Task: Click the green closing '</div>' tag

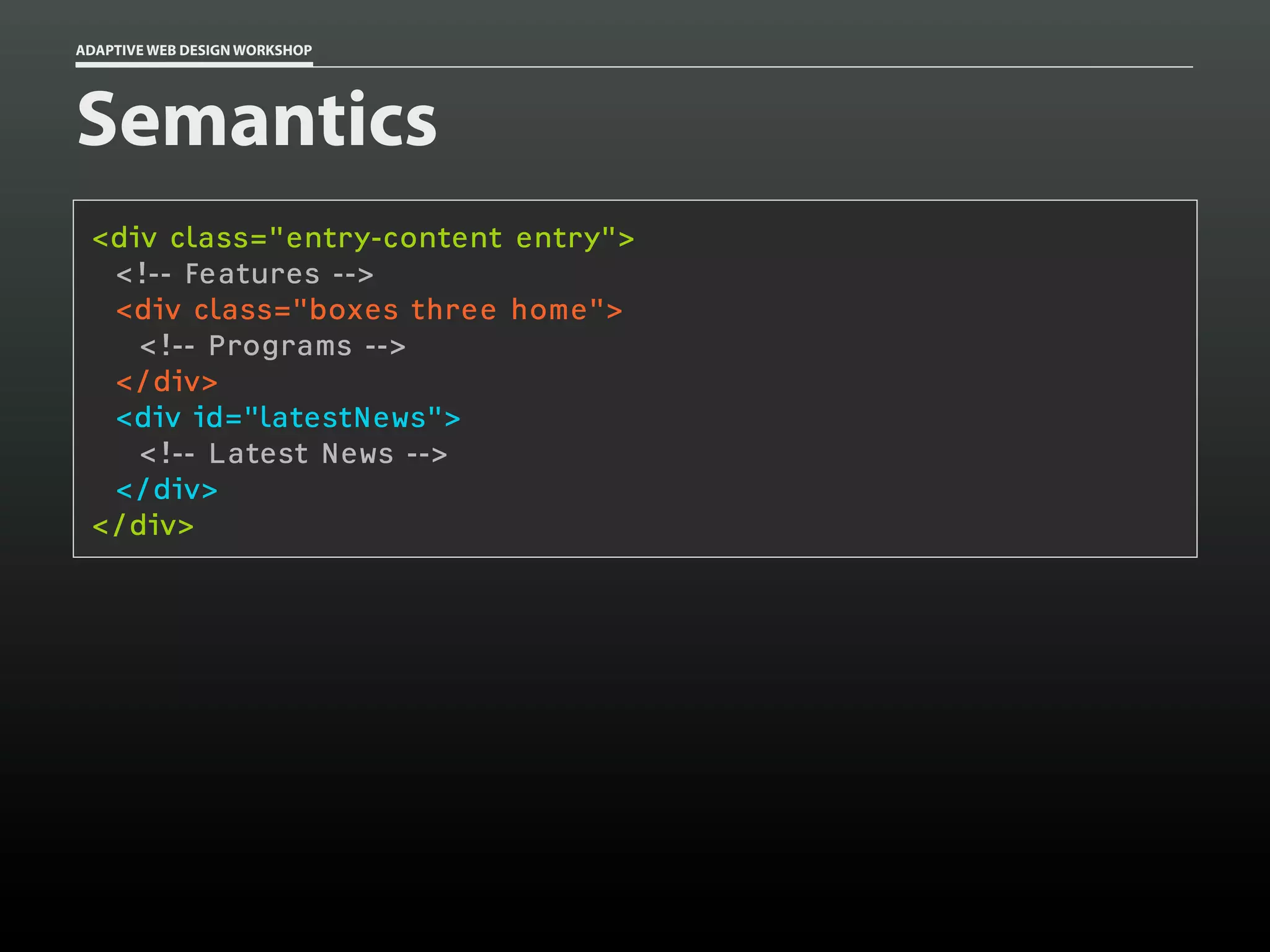Action: (x=143, y=526)
